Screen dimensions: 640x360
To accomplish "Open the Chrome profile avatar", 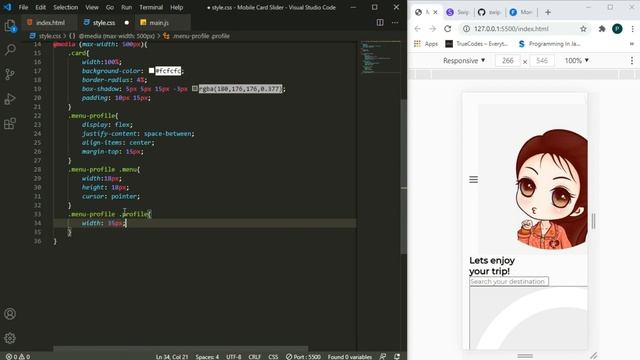I will (x=617, y=29).
